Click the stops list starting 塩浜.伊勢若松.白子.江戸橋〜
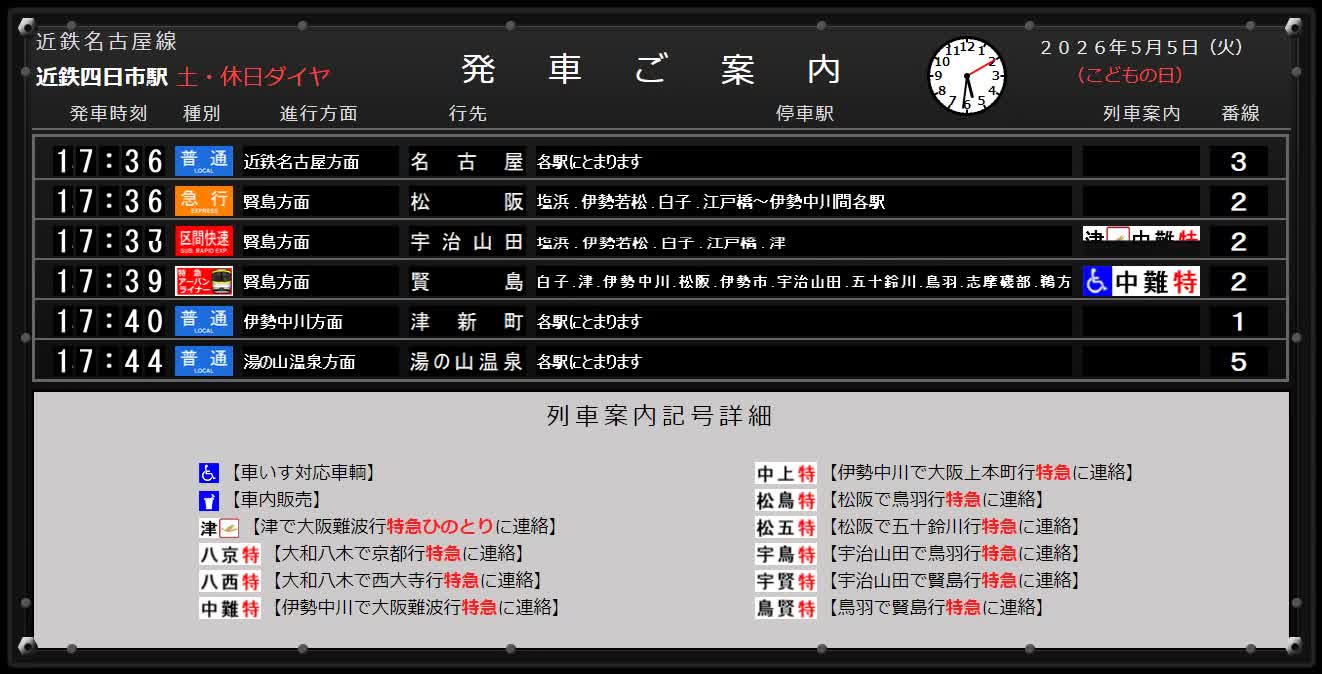1322x674 pixels. [803, 201]
